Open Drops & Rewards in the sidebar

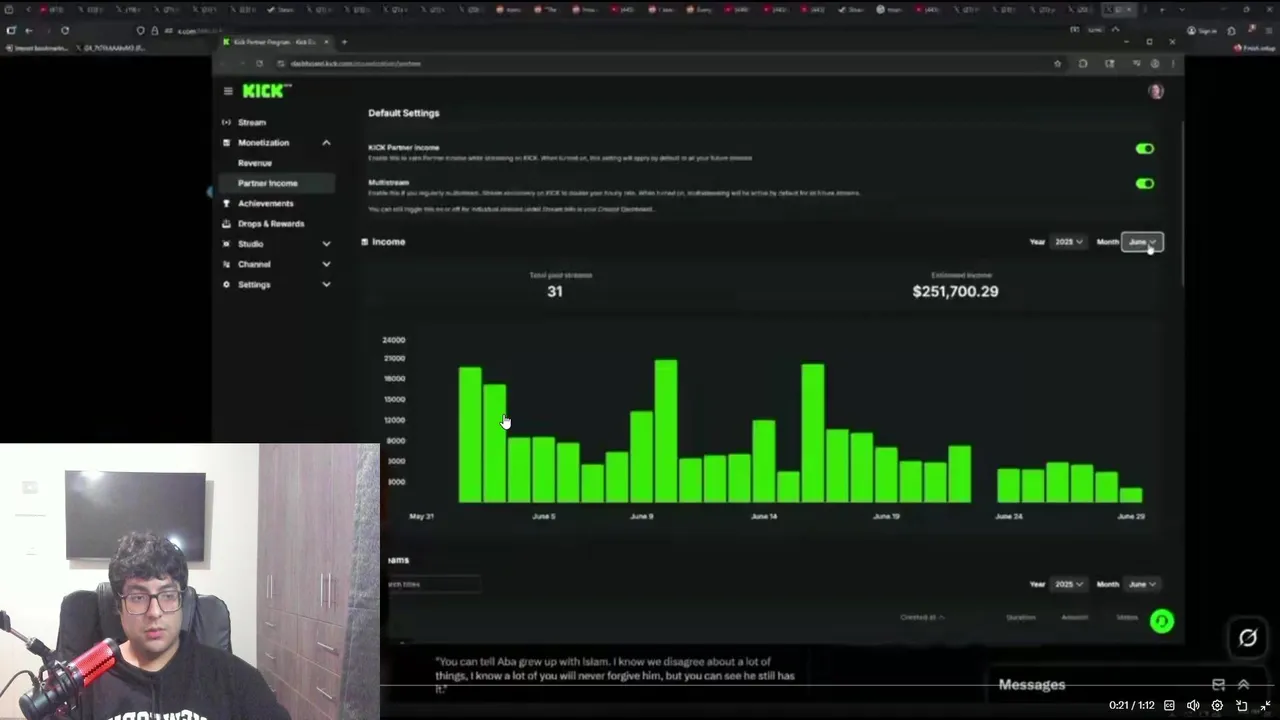270,224
